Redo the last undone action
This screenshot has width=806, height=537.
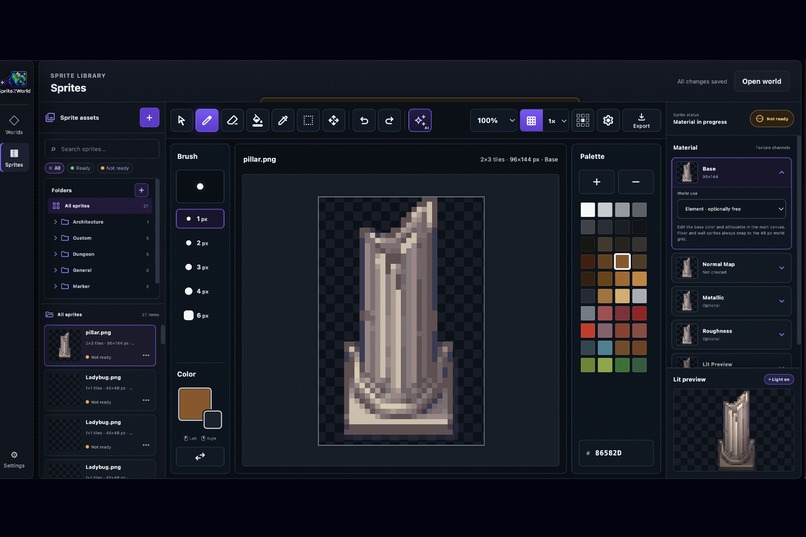(x=389, y=120)
